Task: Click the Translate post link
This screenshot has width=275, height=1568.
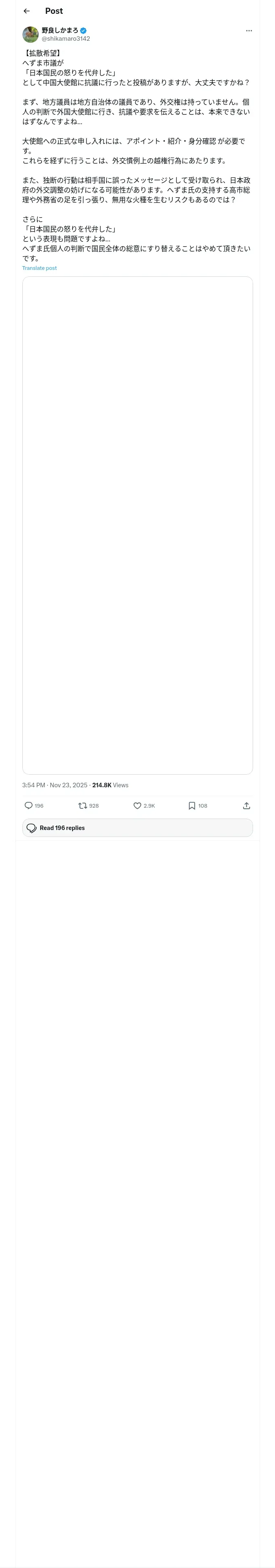Action: [x=40, y=268]
